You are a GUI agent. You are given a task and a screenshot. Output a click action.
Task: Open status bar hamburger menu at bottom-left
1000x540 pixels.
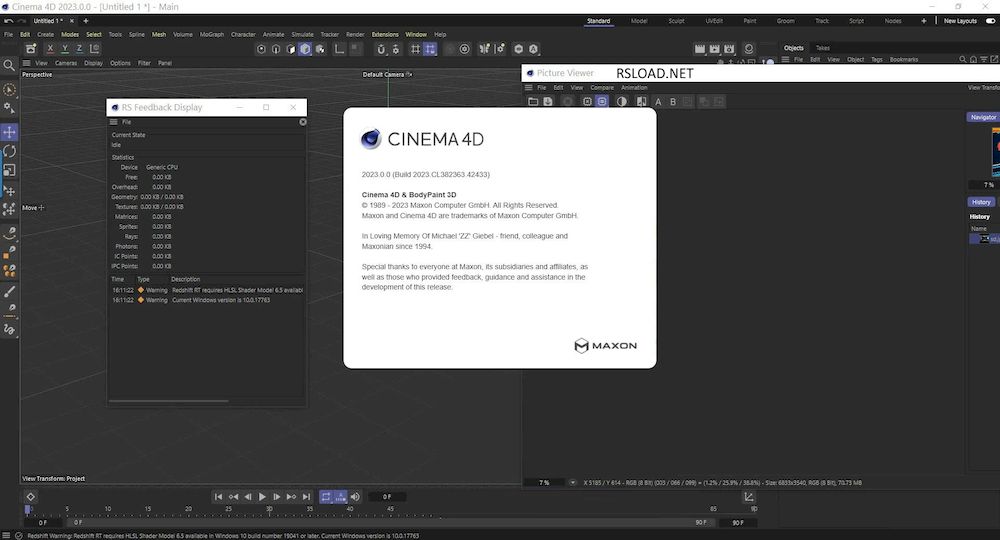6,536
